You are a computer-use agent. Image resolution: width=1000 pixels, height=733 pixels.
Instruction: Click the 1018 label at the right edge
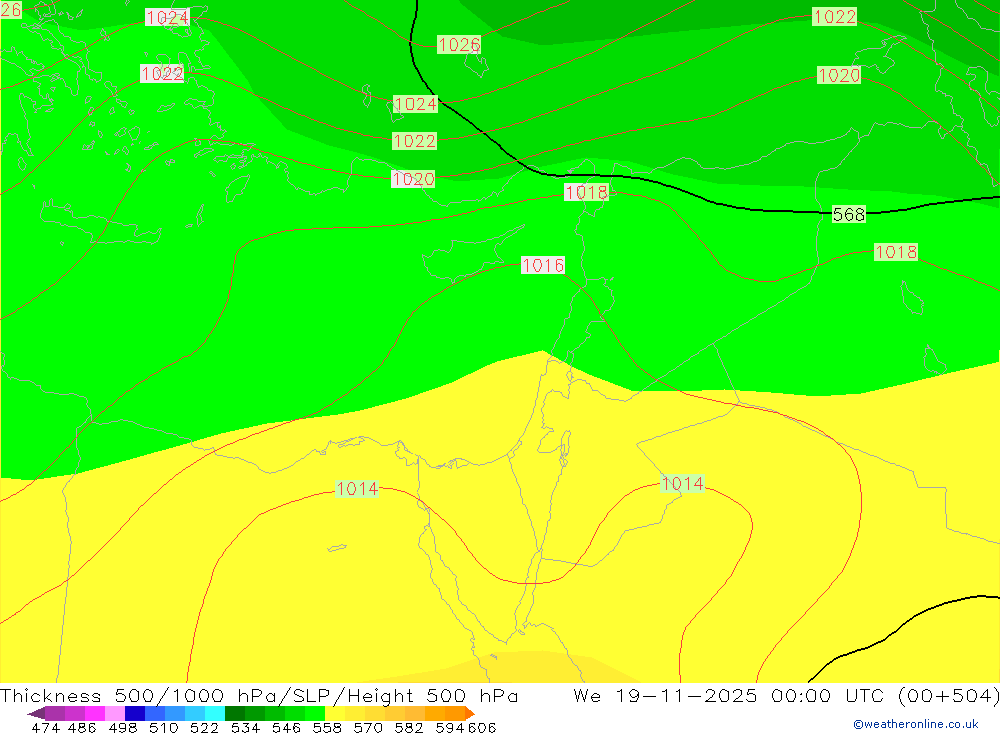pos(896,252)
